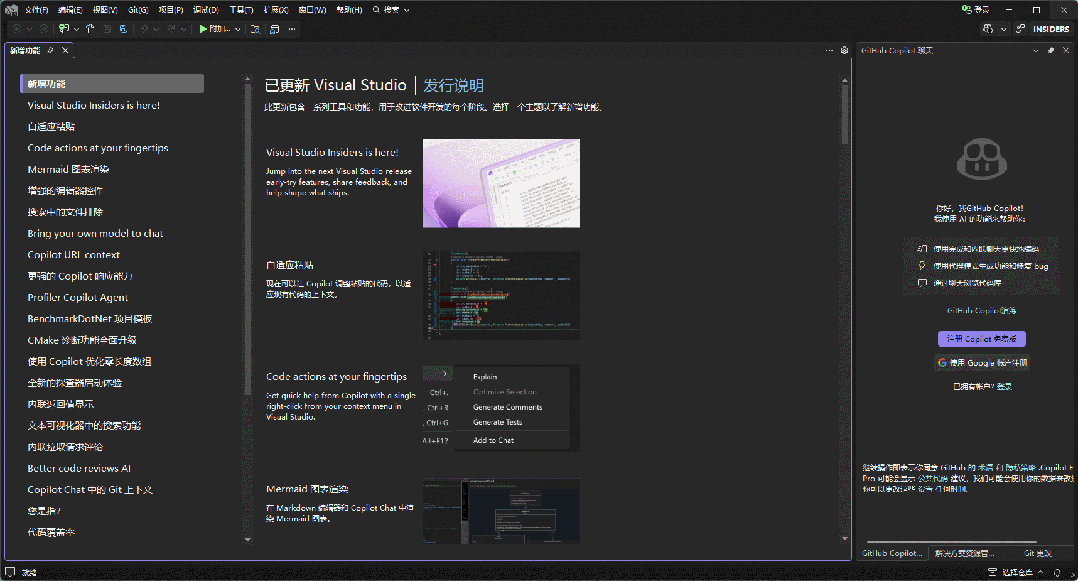Switch to the Git 更改 bottom tab

tap(1037, 553)
